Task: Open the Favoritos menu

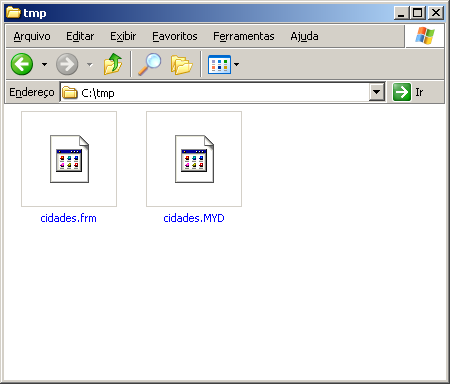Action: (x=175, y=36)
